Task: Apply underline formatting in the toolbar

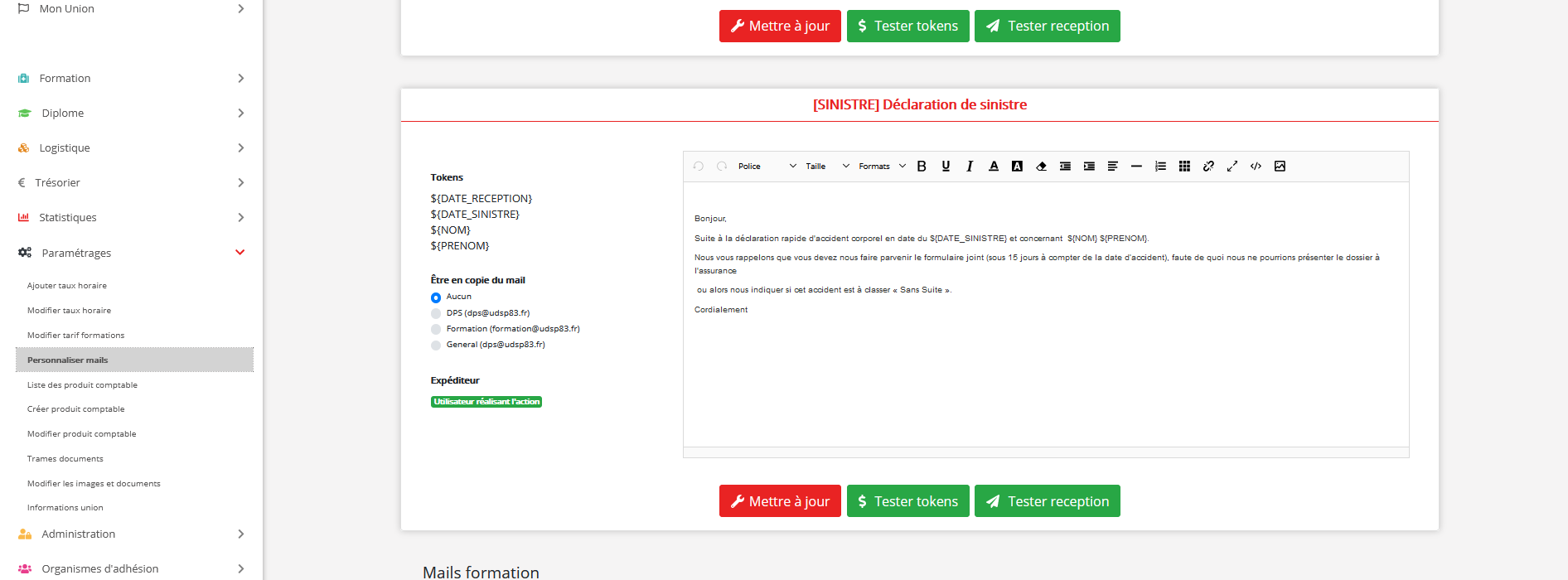Action: click(x=946, y=167)
